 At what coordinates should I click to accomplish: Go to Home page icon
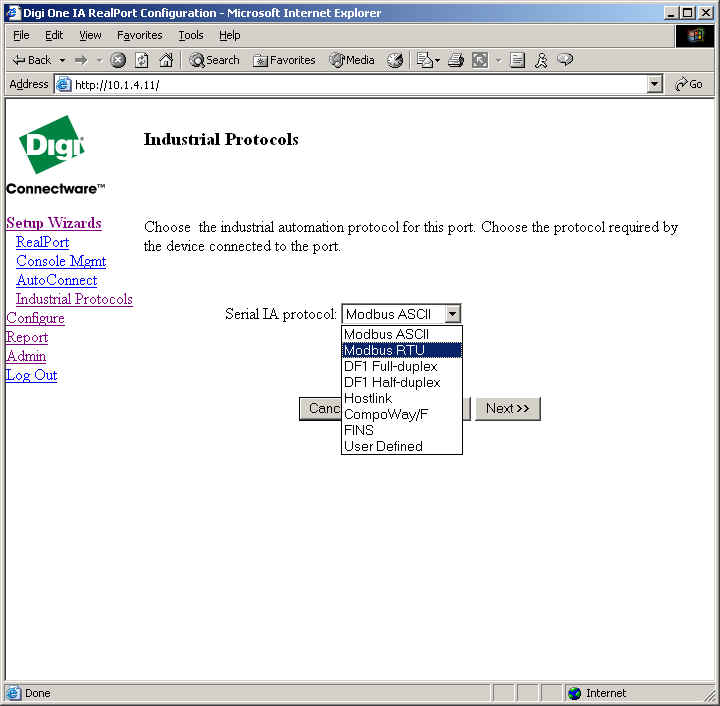pyautogui.click(x=166, y=60)
